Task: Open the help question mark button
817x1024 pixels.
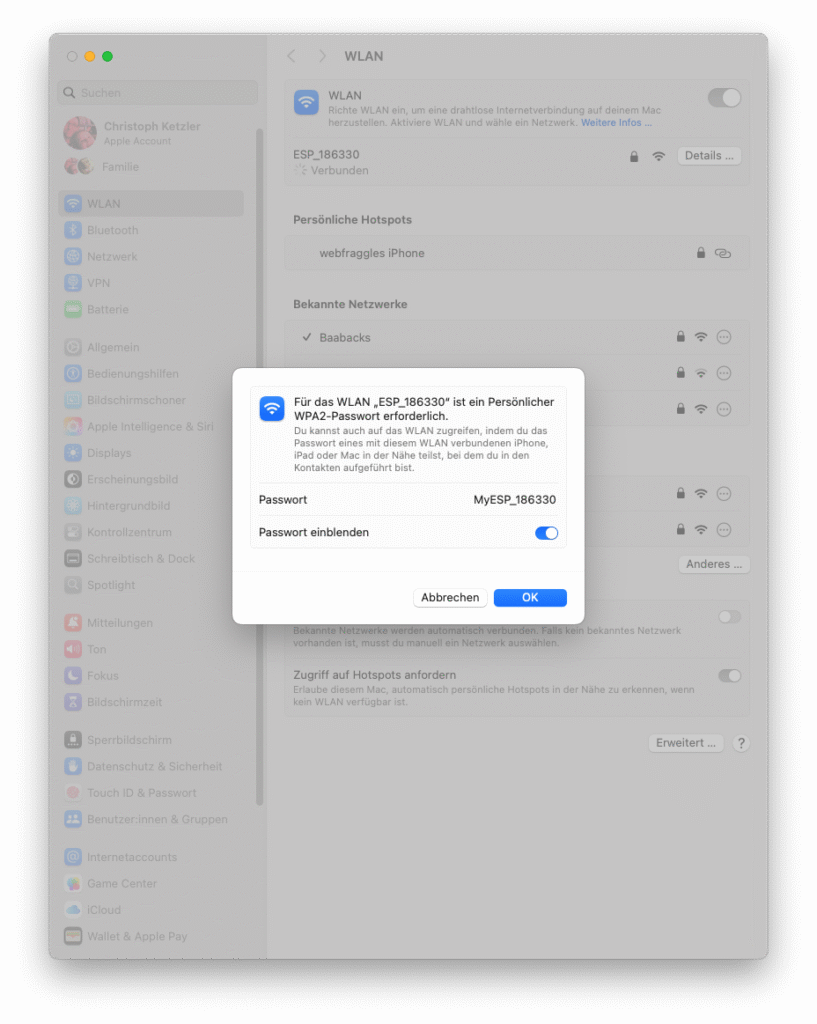Action: click(x=741, y=743)
